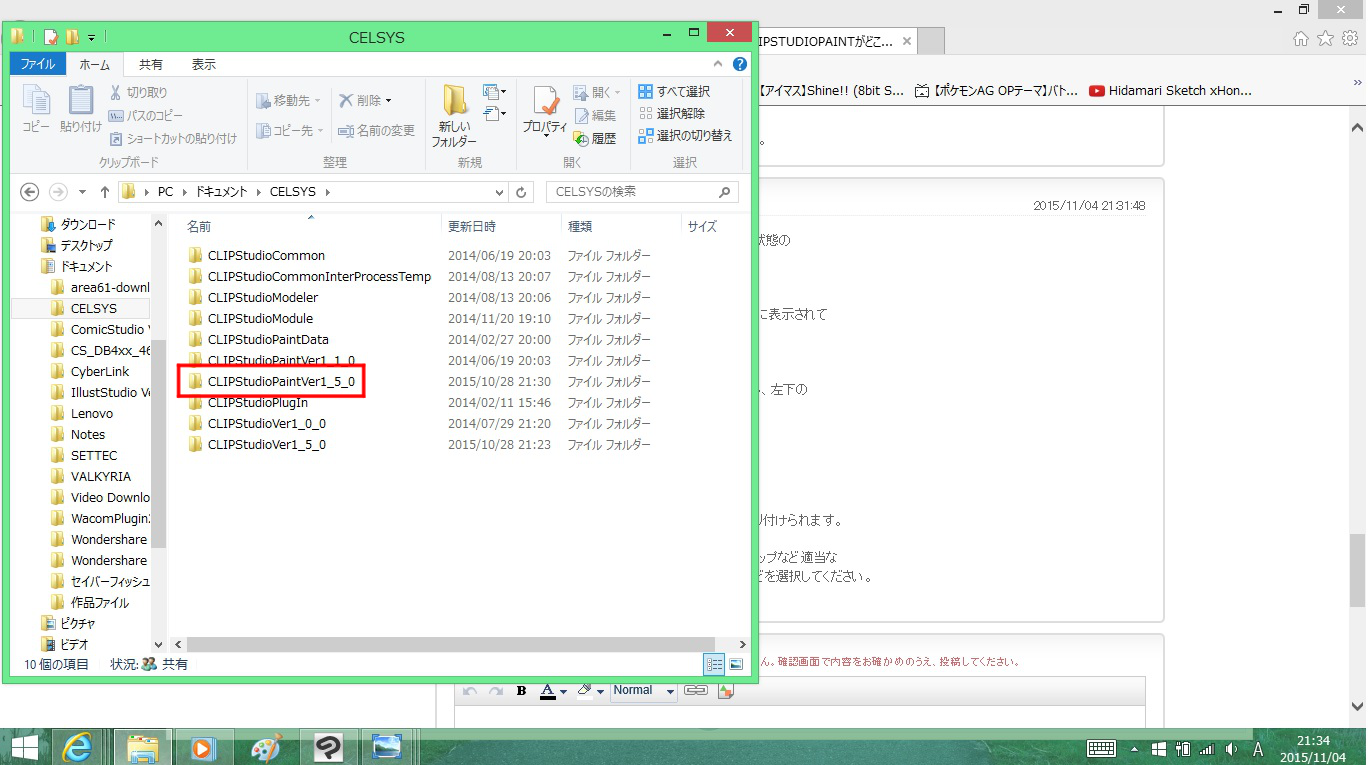Image resolution: width=1368 pixels, height=765 pixels.
Task: Switch to View (表示) ribbon tab
Action: pos(204,64)
